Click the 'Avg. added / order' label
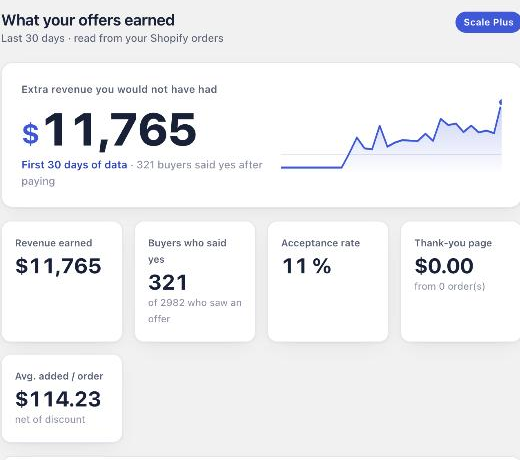This screenshot has height=460, width=520. click(x=59, y=376)
